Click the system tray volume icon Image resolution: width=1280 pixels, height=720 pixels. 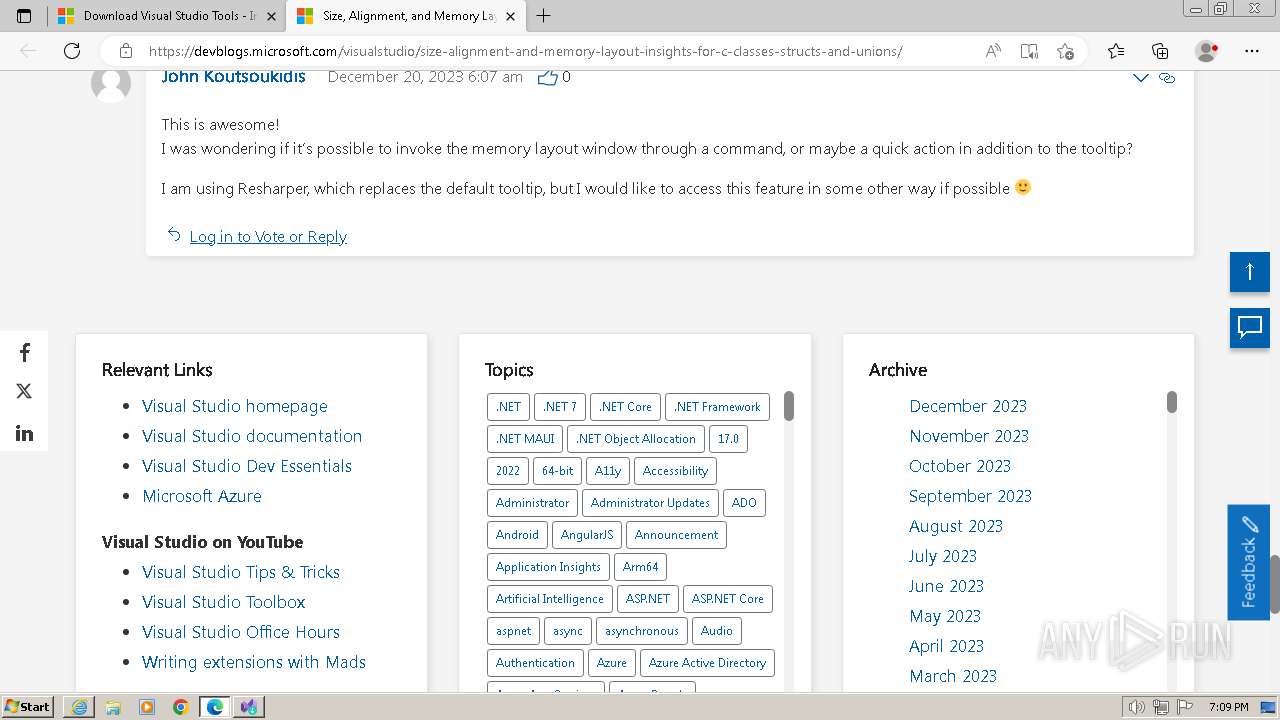click(x=1137, y=707)
